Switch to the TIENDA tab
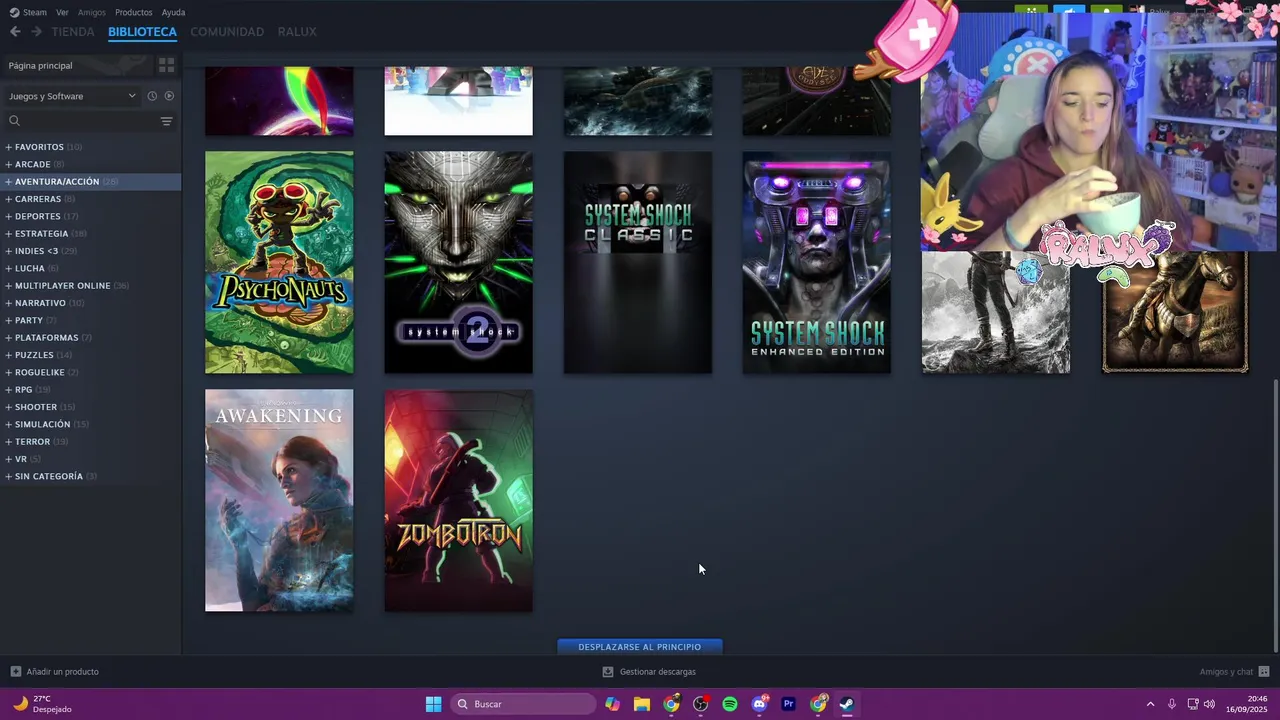1280x720 pixels. coord(73,32)
